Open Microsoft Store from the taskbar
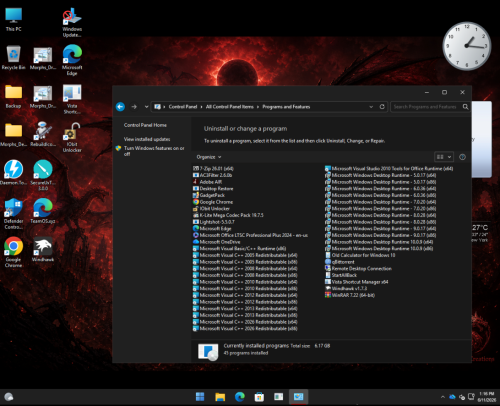This screenshot has height=406, width=500. 259,397
